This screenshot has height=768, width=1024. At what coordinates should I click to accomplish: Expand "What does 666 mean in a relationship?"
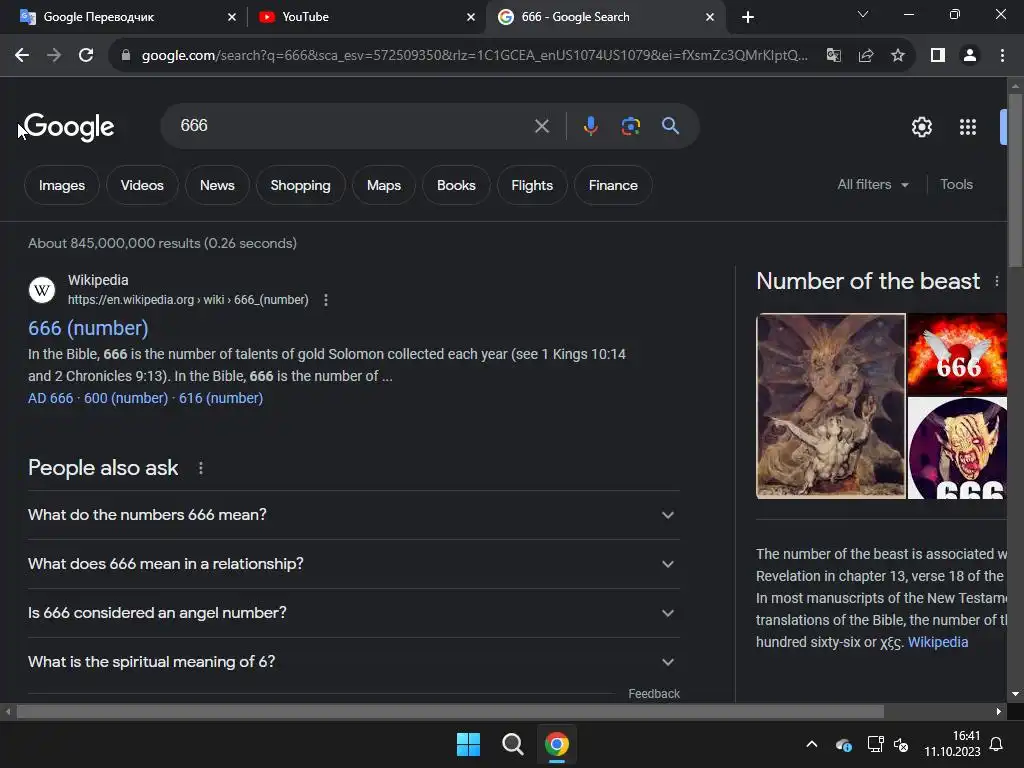[x=354, y=564]
